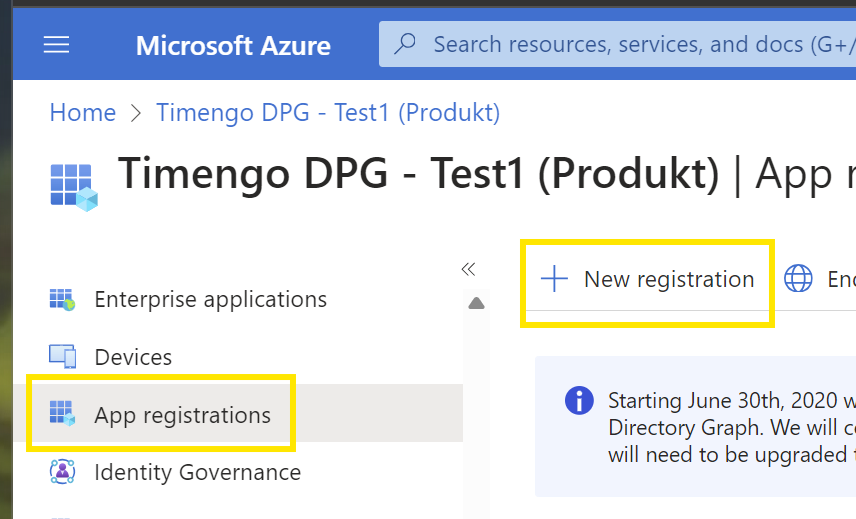This screenshot has height=519, width=856.
Task: Select App registrations menu label
Action: (x=182, y=415)
